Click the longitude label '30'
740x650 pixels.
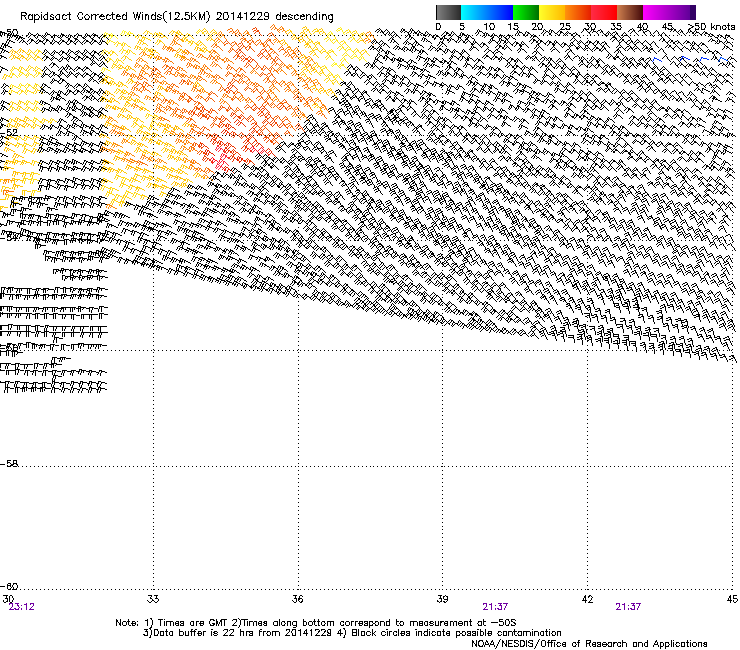8,599
